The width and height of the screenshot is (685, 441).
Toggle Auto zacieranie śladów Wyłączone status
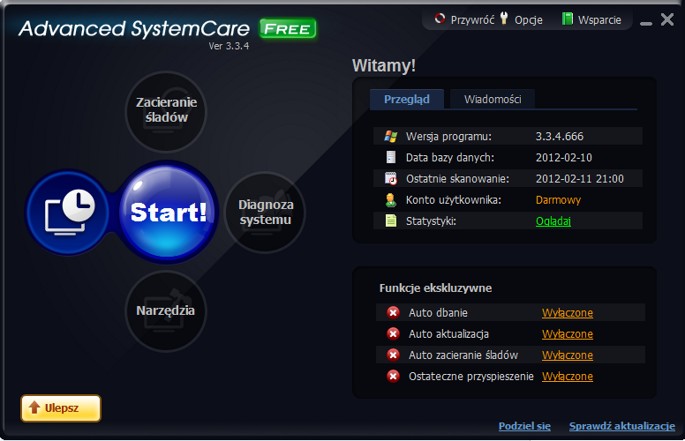coord(567,355)
